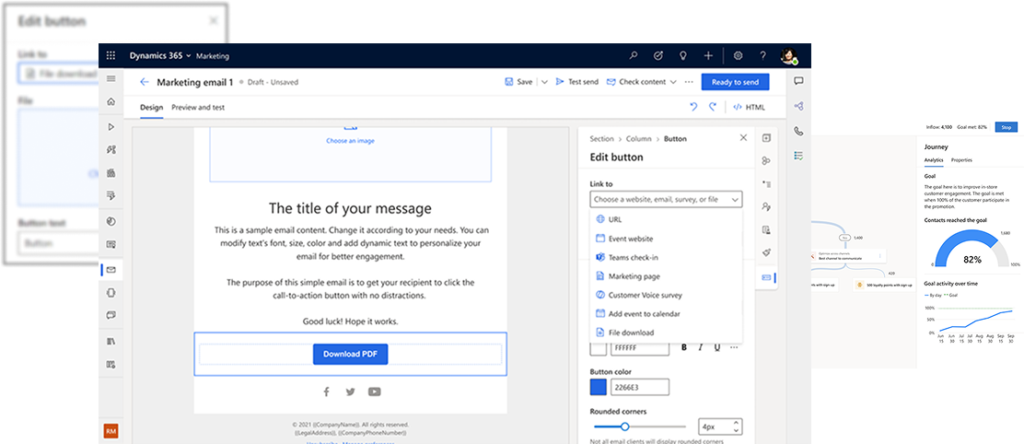Click the search magnifier in top bar

(633, 56)
